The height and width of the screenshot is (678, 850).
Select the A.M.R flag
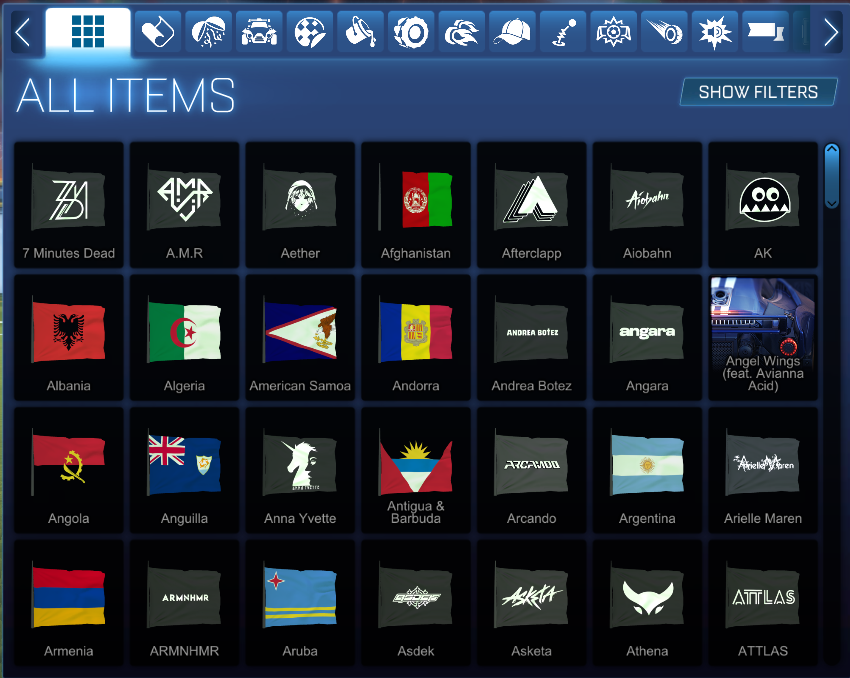click(x=184, y=205)
